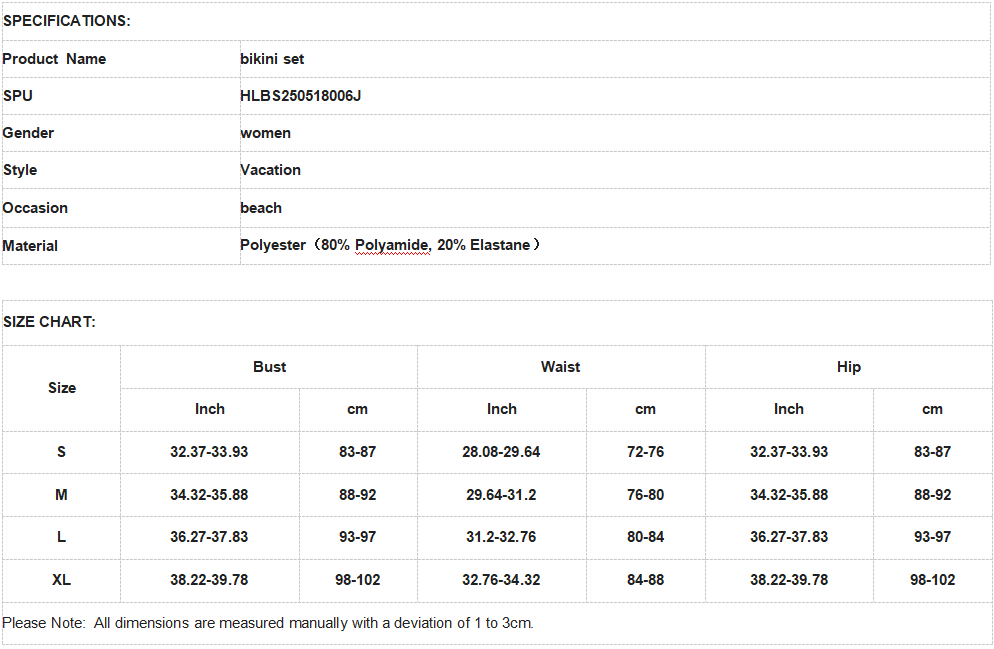This screenshot has width=994, height=649.
Task: Select the Style label
Action: [20, 170]
